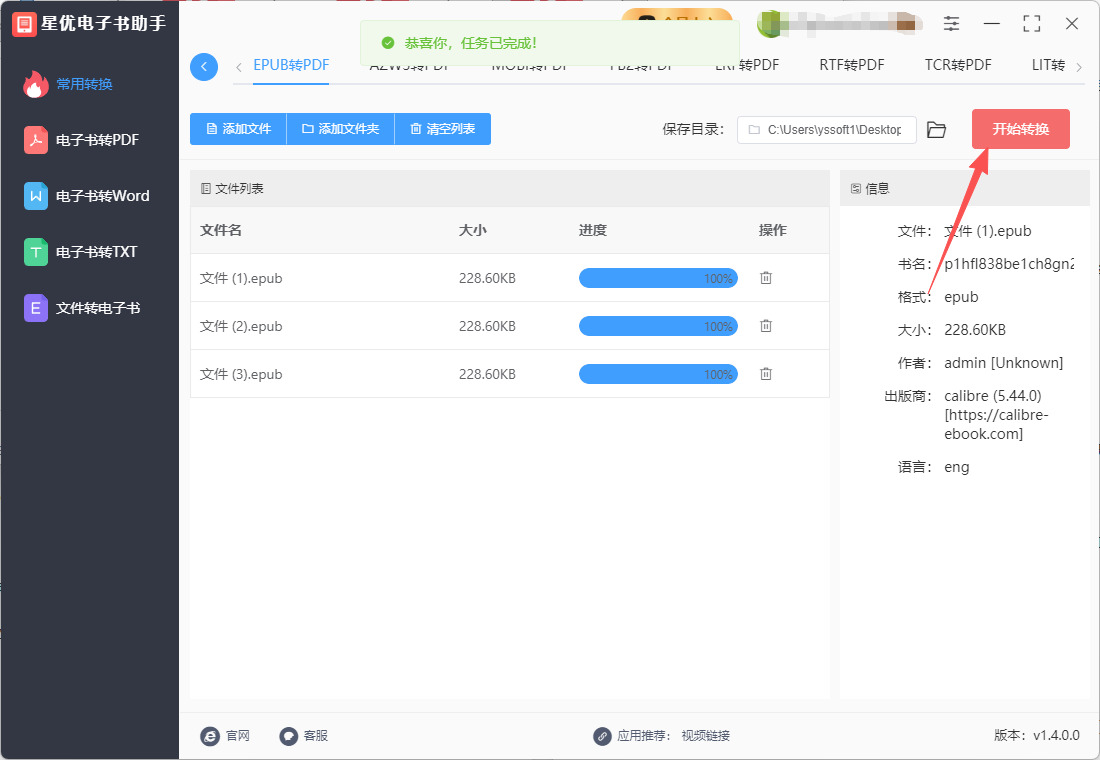
Task: Switch to the RTF转PDF tab
Action: 852,65
